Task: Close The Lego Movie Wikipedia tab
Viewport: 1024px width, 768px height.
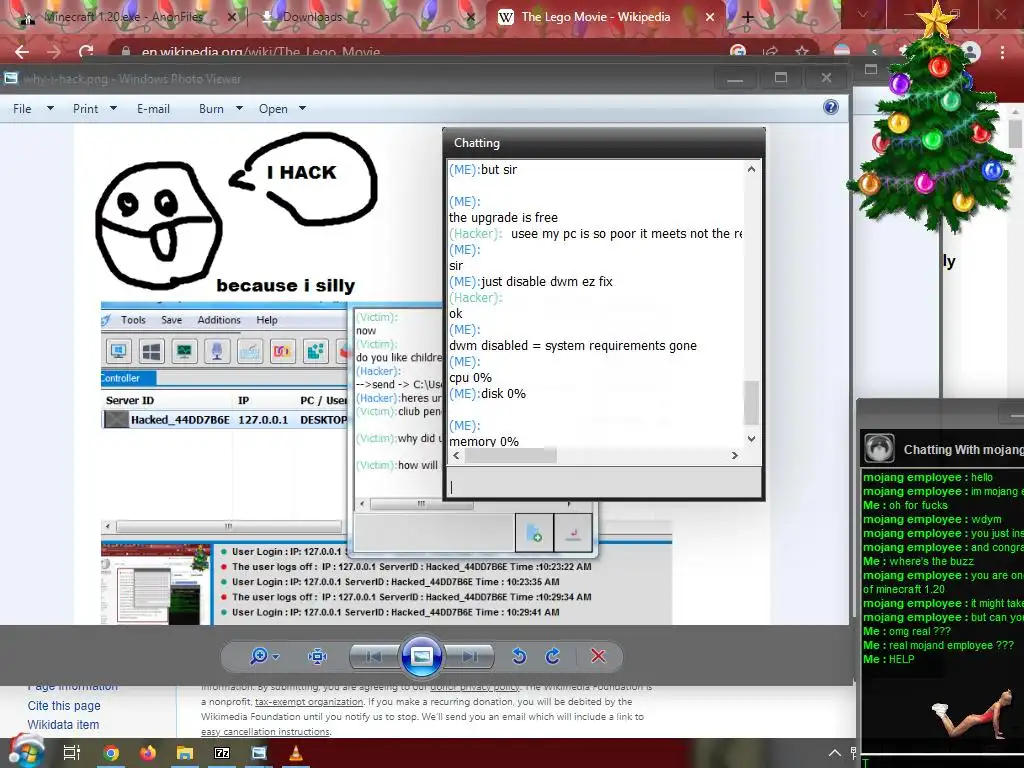Action: click(710, 17)
